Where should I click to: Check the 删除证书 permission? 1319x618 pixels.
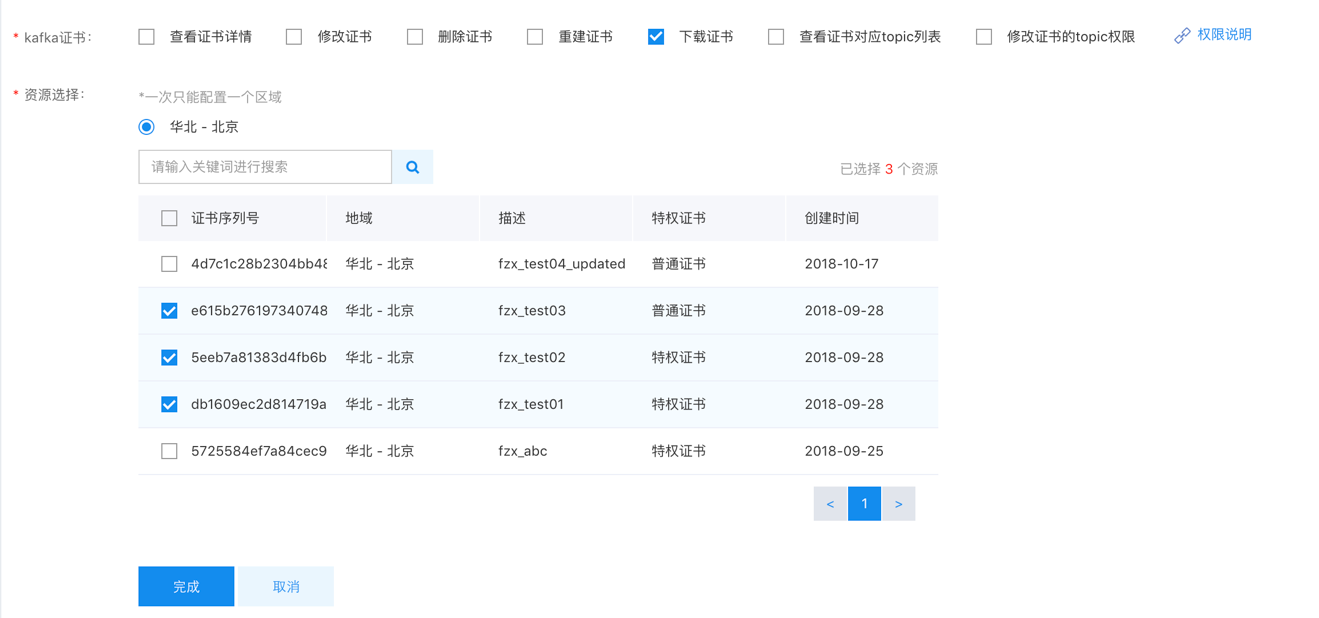click(x=415, y=37)
